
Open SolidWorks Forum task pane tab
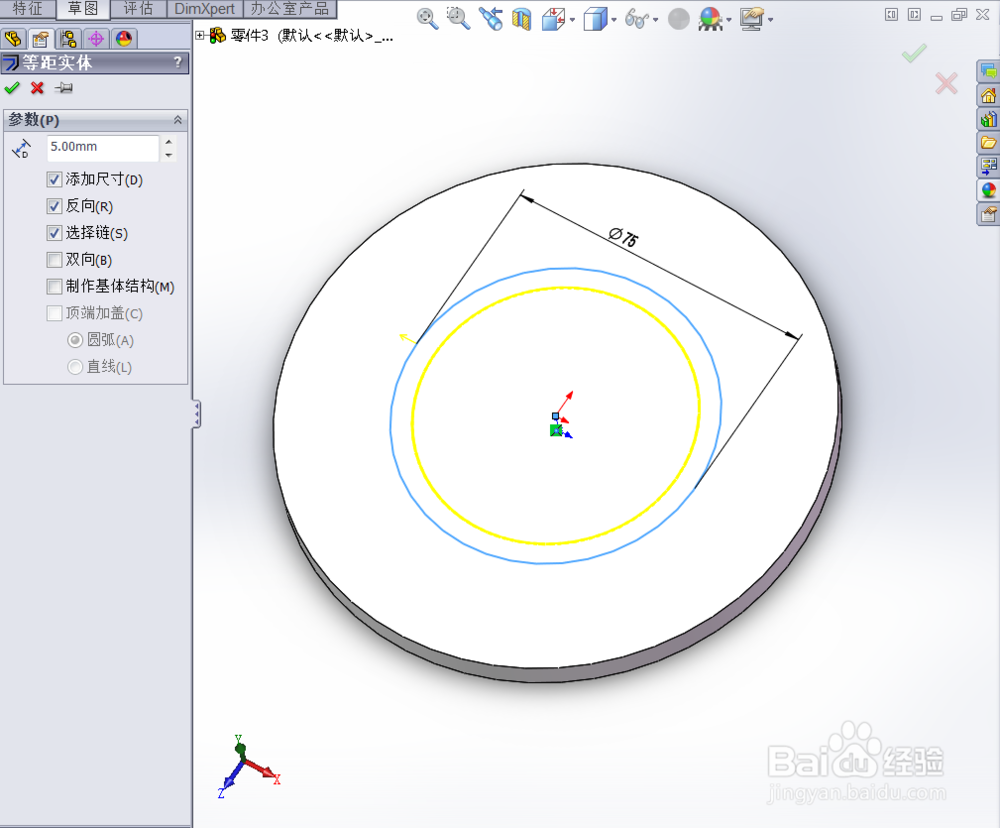[x=988, y=71]
